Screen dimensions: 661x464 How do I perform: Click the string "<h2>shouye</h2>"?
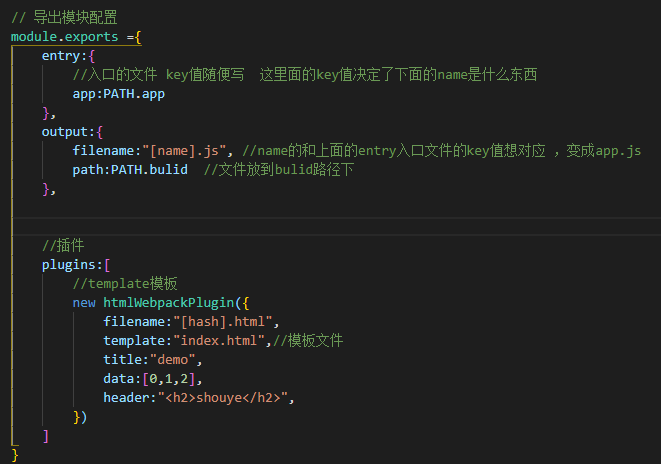pyautogui.click(x=223, y=398)
